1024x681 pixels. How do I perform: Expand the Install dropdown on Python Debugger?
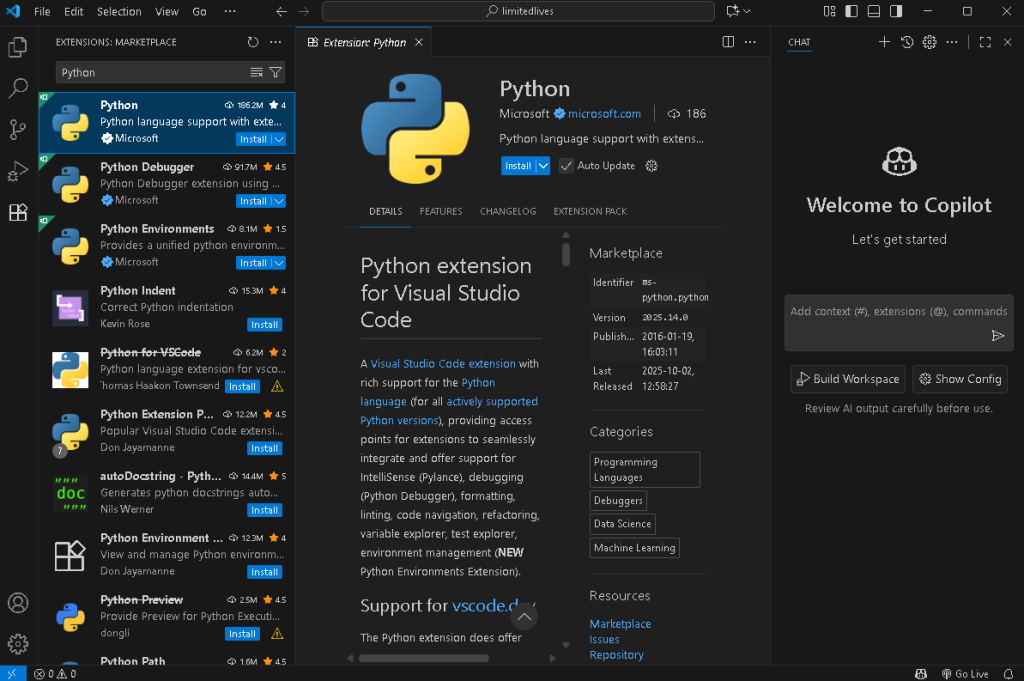pos(279,201)
